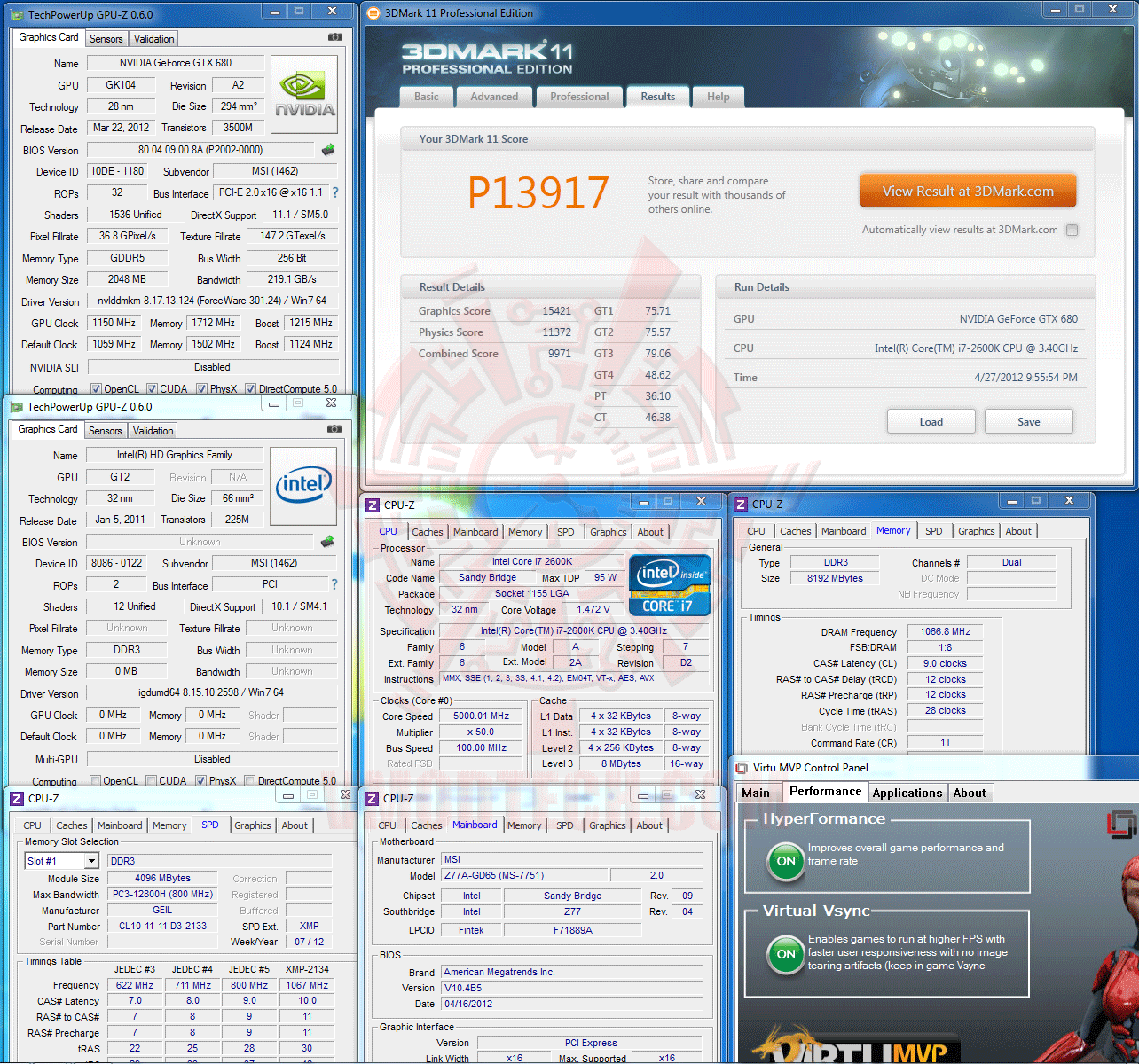Toggle the OpenCL checkbox in the Intel GPU-Z window

[96, 781]
